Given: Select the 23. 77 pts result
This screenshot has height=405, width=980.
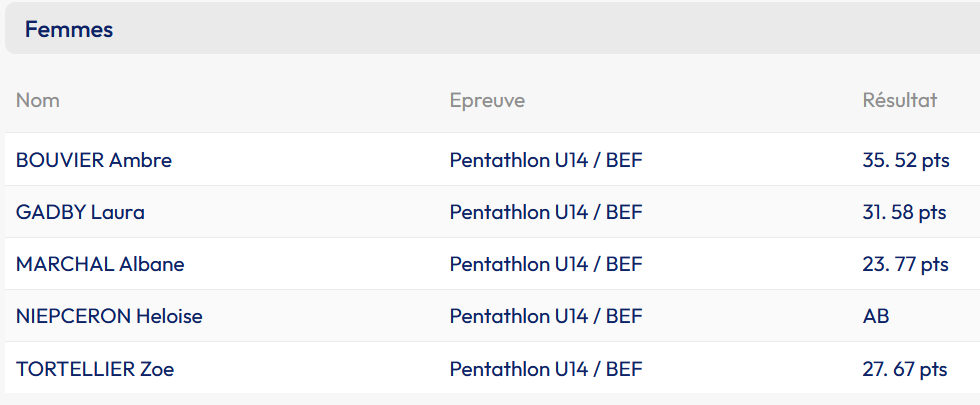Looking at the screenshot, I should click(x=905, y=264).
